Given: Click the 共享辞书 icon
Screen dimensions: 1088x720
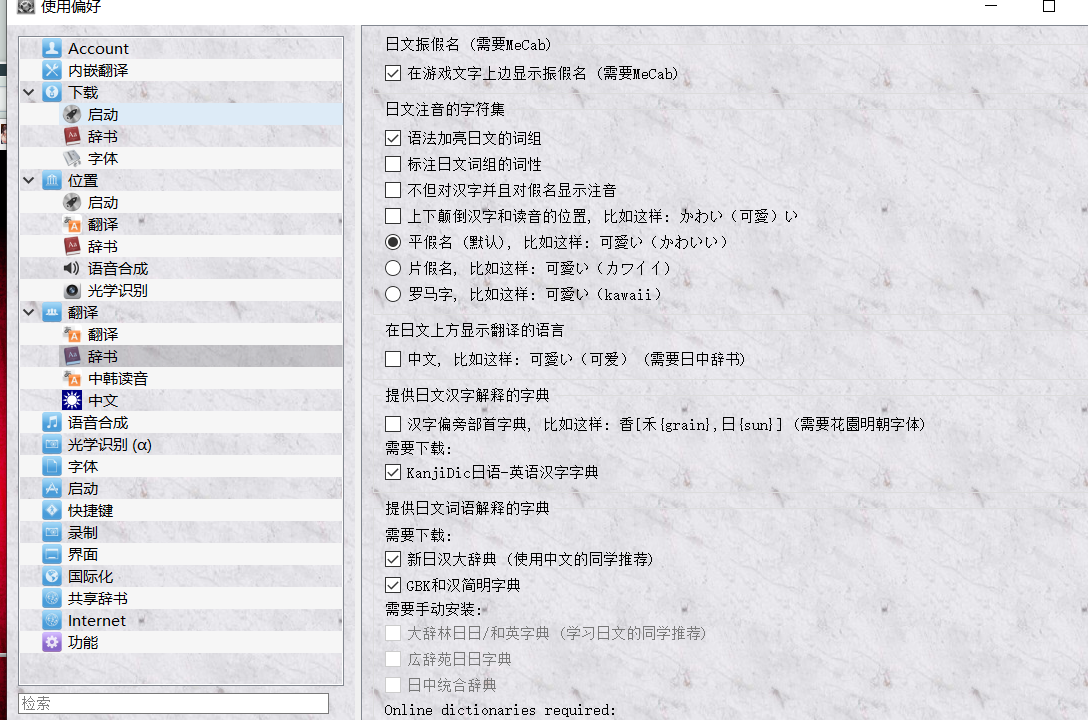Looking at the screenshot, I should (52, 599).
